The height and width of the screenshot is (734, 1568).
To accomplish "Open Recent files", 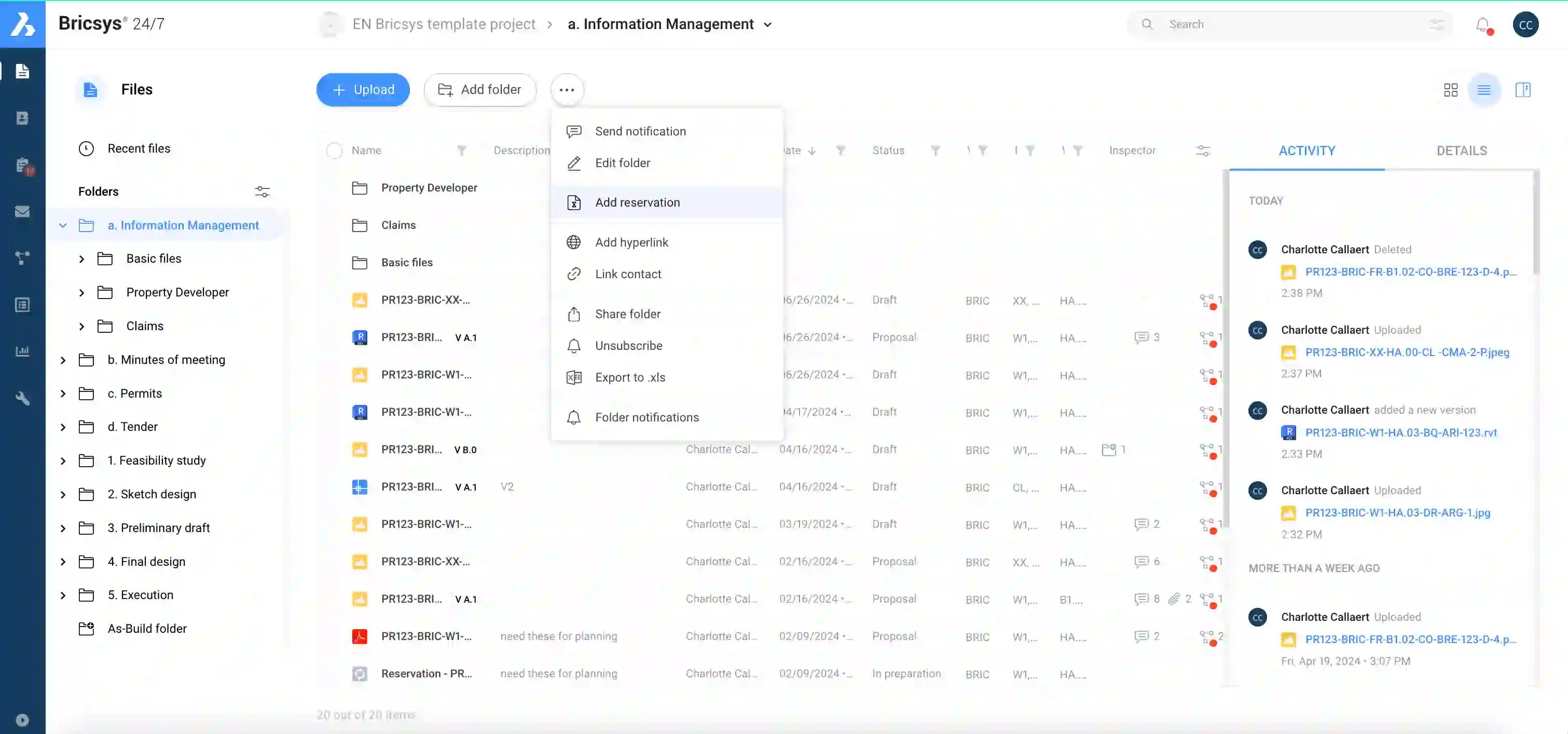I will click(x=125, y=148).
